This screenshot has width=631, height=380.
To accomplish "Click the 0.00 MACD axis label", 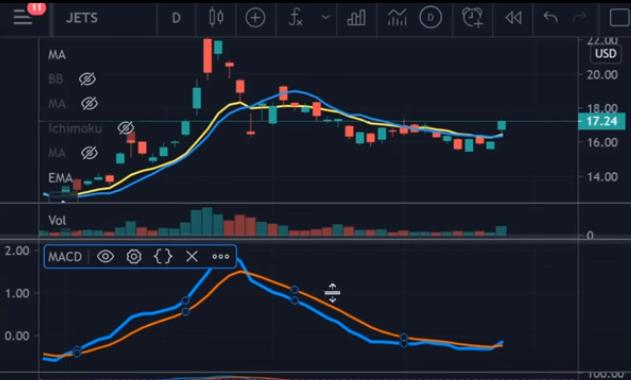I will 17,336.
